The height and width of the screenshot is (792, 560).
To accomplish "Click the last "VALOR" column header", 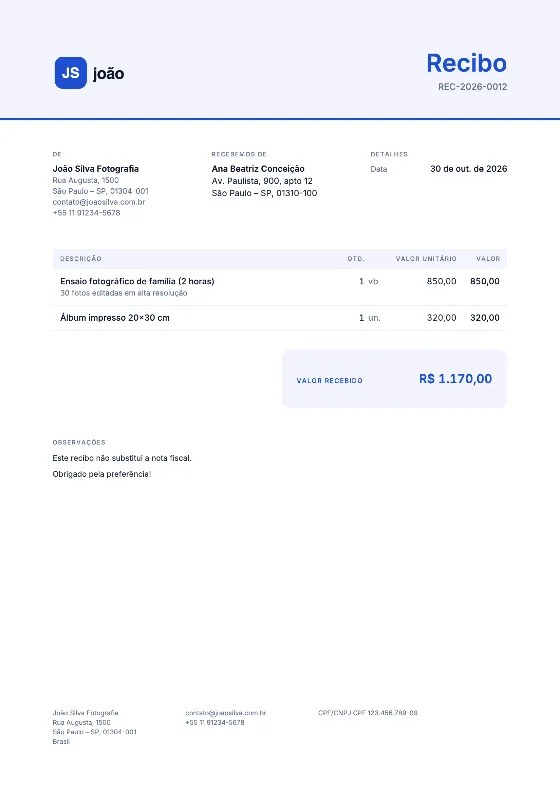I will [488, 259].
